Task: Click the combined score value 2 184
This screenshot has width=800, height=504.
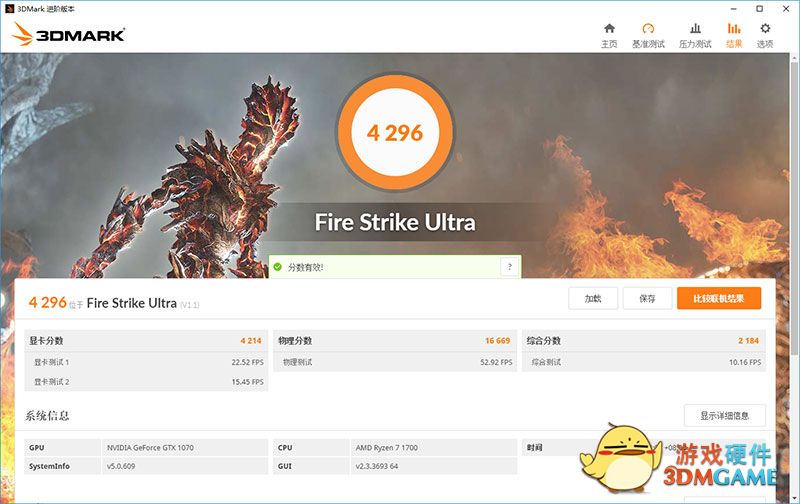Action: click(x=748, y=341)
